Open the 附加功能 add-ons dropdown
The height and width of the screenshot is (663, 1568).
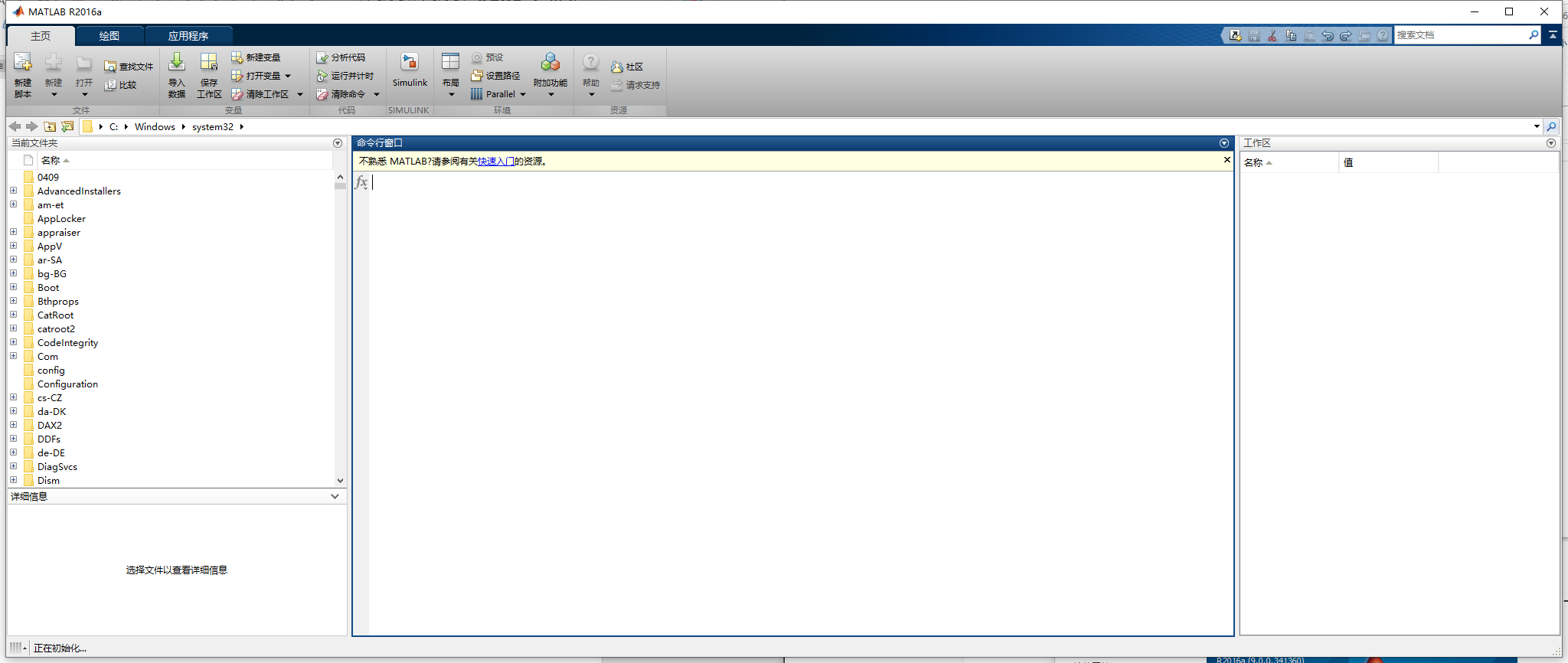click(550, 75)
